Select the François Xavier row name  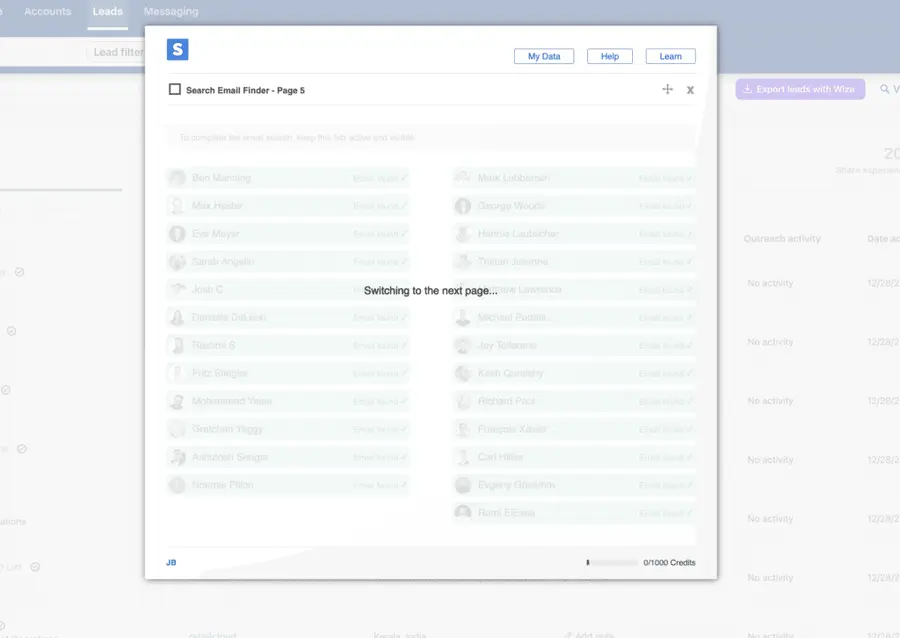pos(513,429)
